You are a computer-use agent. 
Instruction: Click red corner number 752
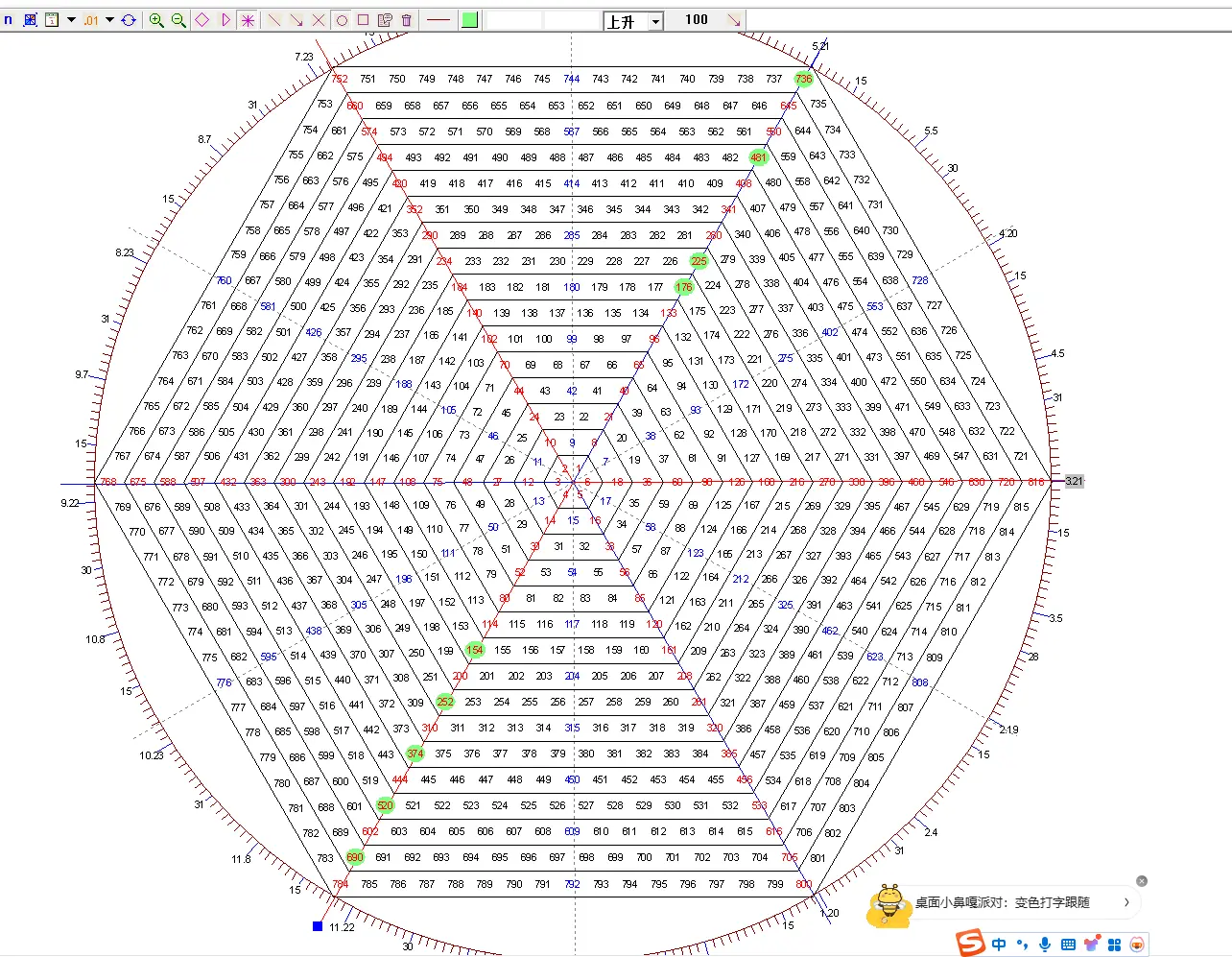coord(339,79)
